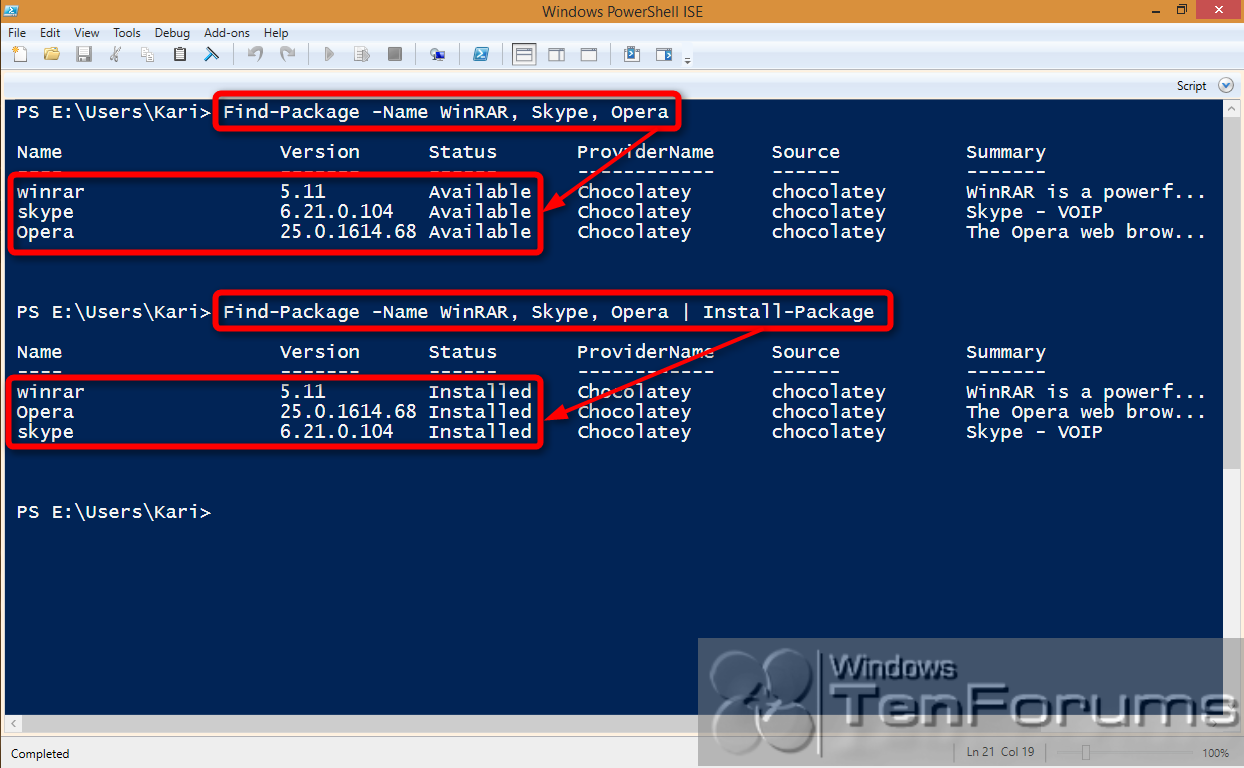This screenshot has height=768, width=1244.
Task: Show the Command Add-on pane icon
Action: click(664, 54)
